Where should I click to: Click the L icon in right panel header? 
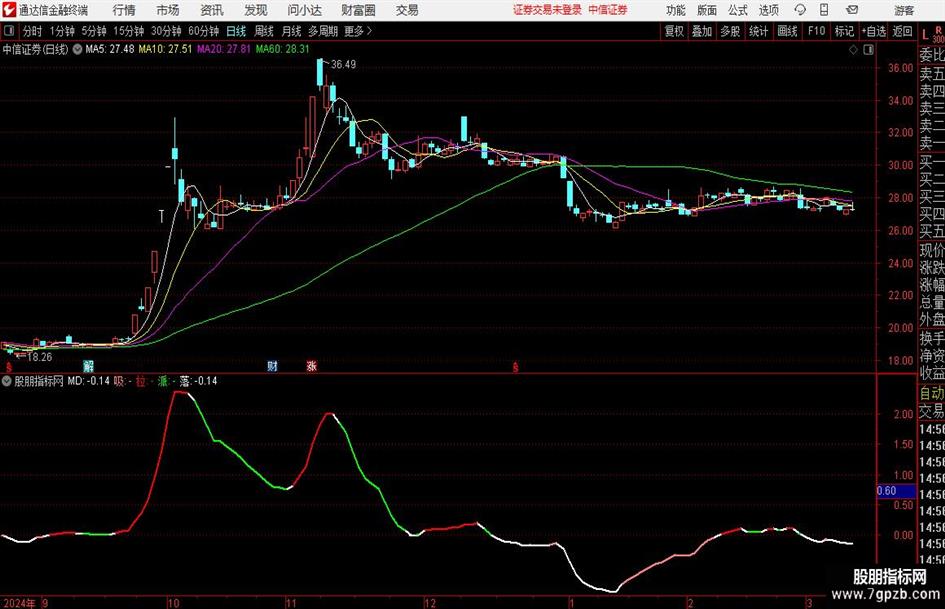925,35
